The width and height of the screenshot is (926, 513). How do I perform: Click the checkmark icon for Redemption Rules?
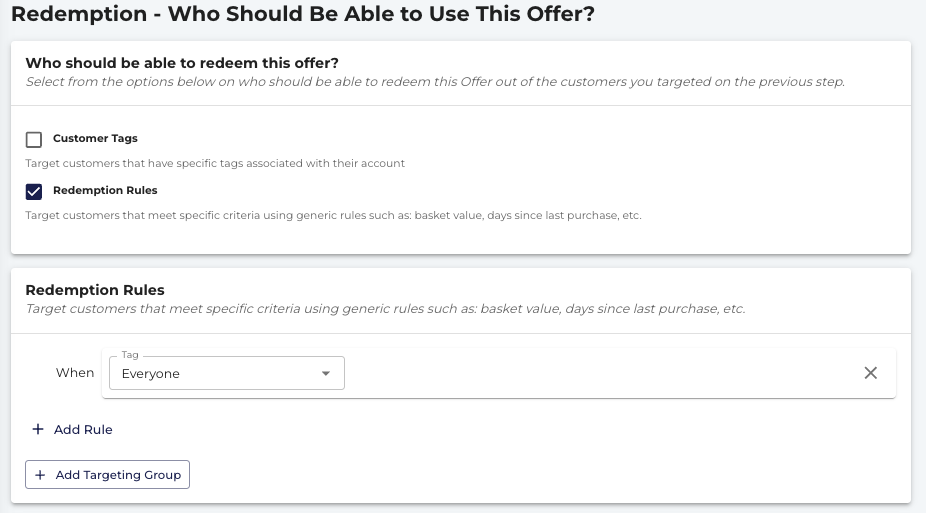(x=34, y=191)
